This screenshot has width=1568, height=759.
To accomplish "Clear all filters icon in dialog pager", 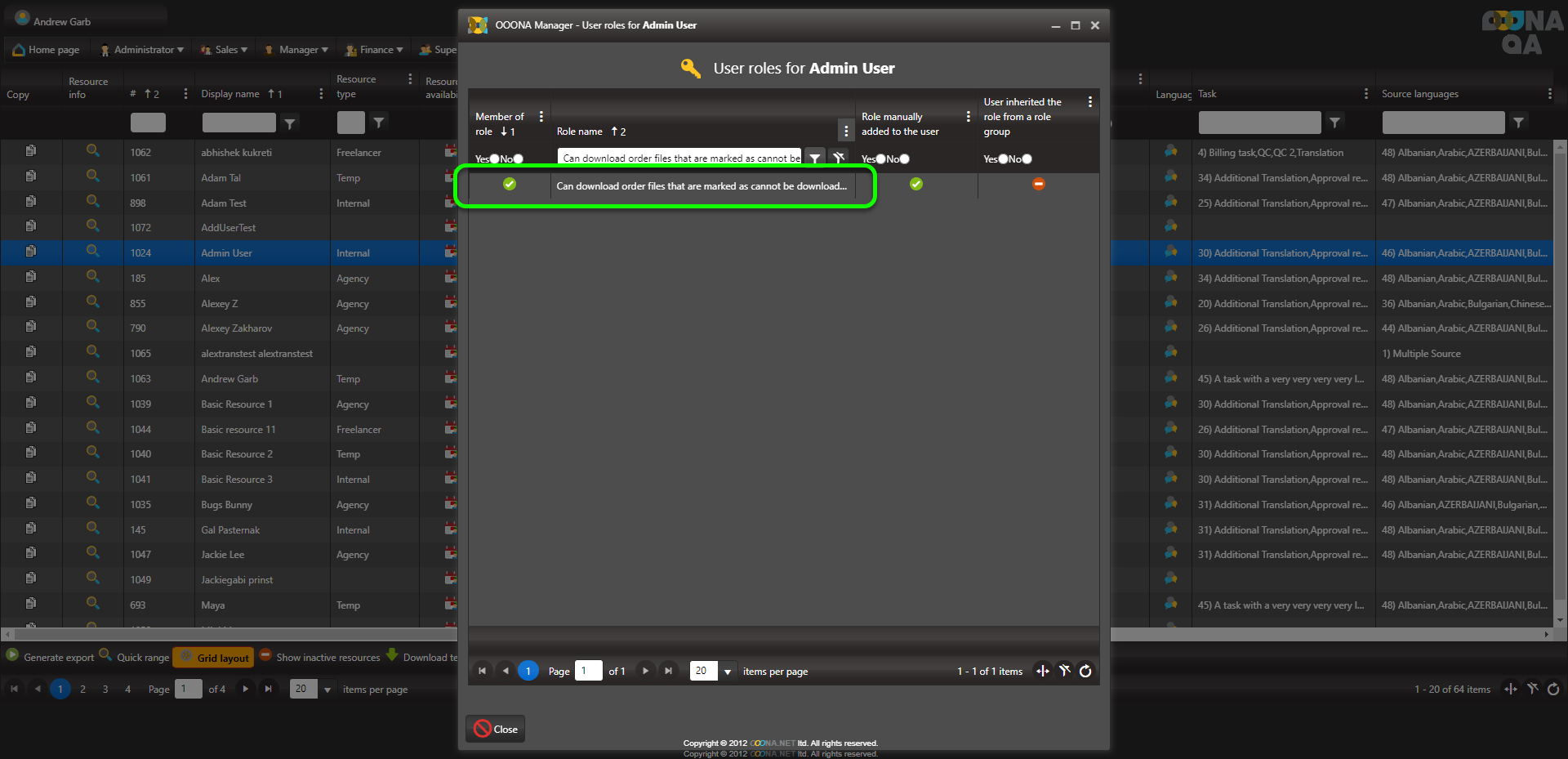I will tap(1064, 672).
